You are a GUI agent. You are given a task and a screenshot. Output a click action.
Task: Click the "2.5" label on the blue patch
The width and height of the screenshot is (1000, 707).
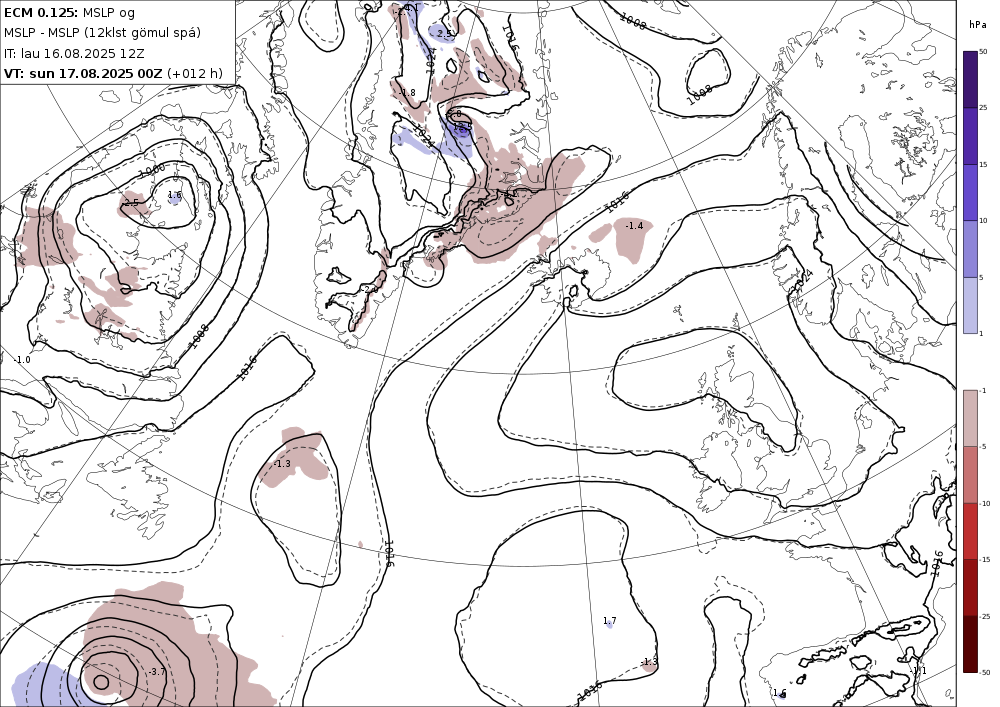(x=445, y=33)
